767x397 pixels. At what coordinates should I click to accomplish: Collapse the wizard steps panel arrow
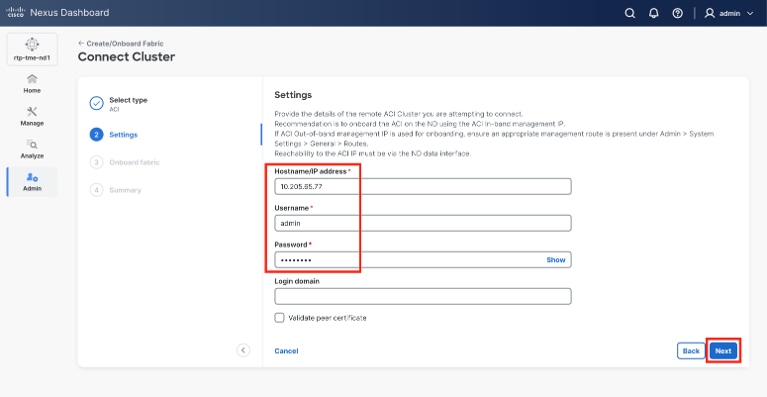pyautogui.click(x=243, y=350)
